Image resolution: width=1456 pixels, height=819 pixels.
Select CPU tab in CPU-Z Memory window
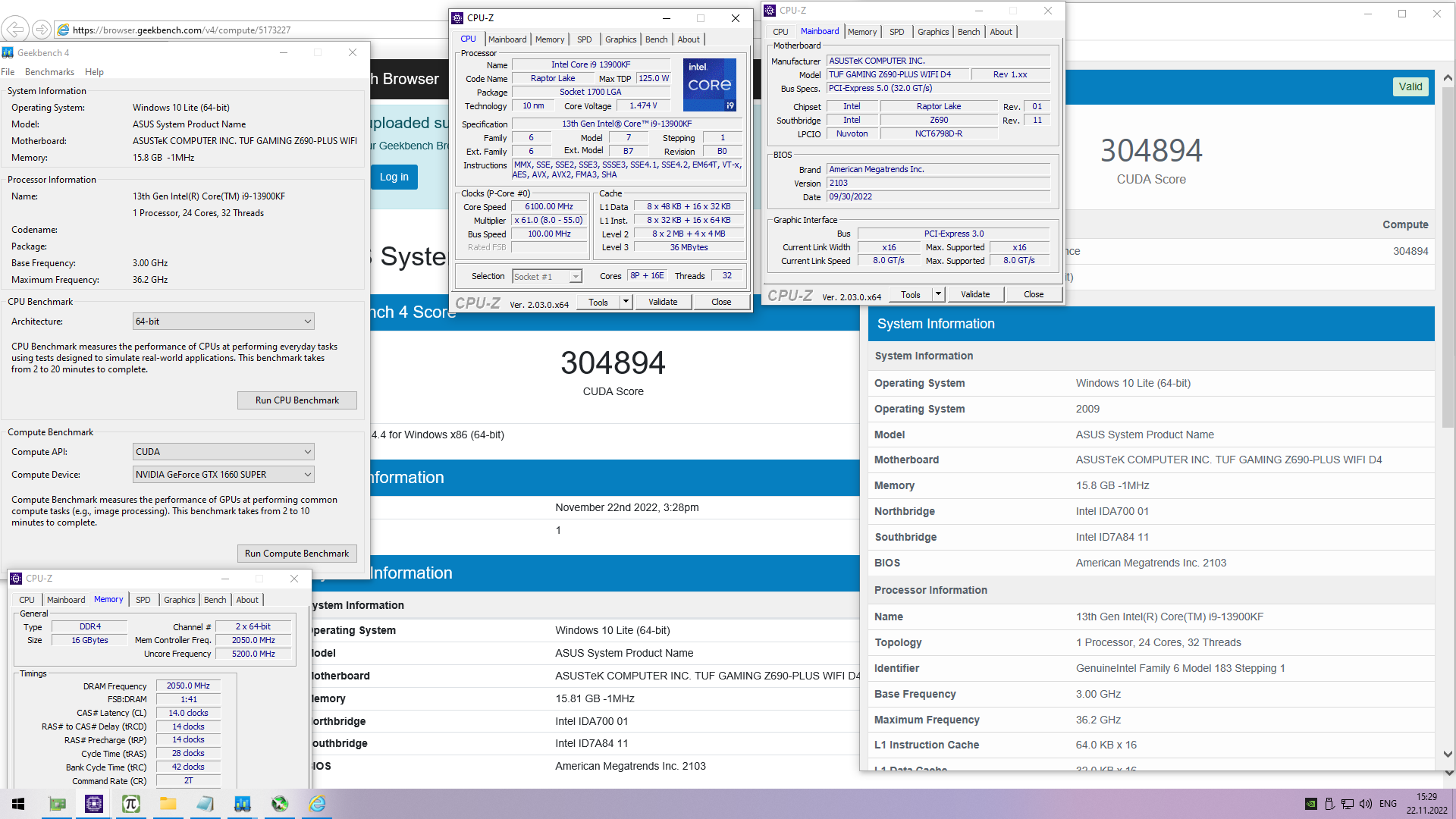[x=27, y=600]
